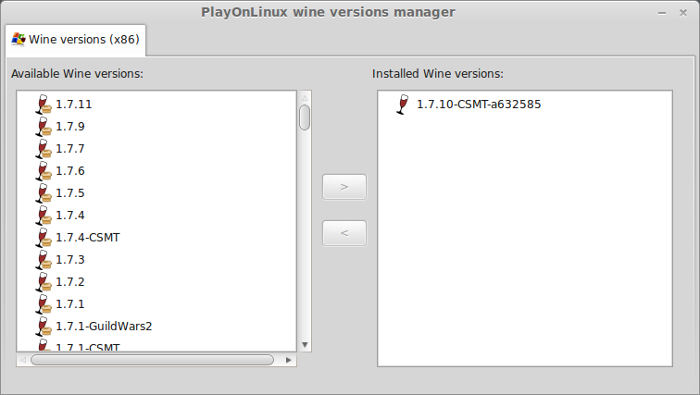The width and height of the screenshot is (700, 395).
Task: Click the wine icon beside version 1.7.9
Action: (x=43, y=127)
